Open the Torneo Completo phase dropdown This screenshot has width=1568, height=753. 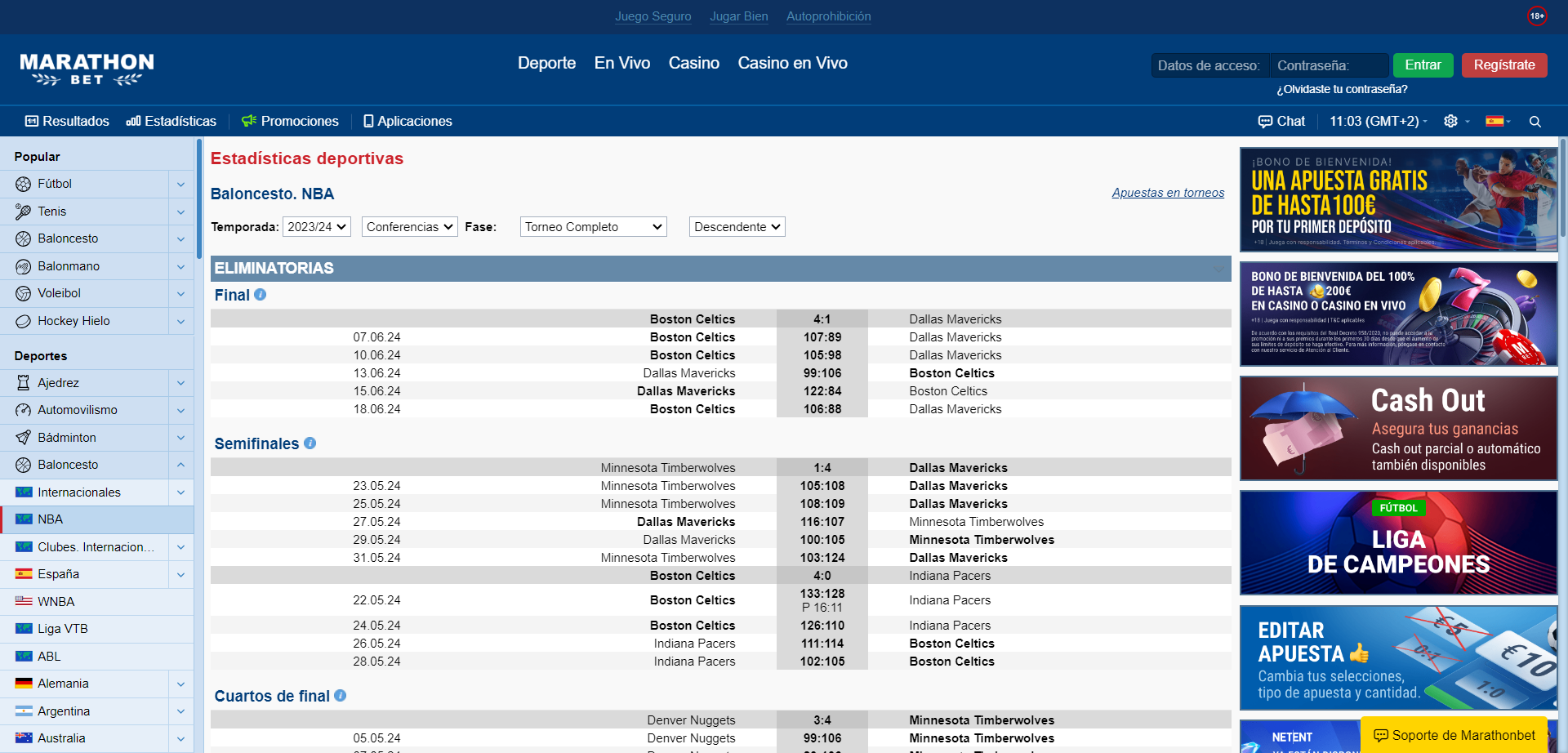point(593,227)
